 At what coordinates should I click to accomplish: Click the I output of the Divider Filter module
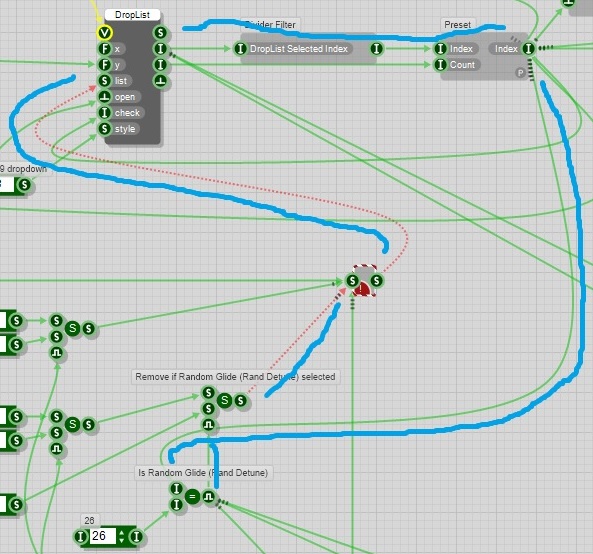pyautogui.click(x=376, y=49)
